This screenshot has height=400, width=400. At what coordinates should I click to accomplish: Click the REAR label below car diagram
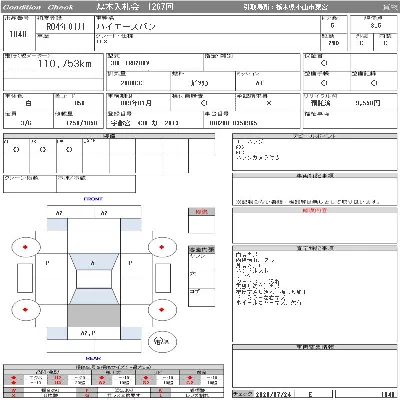point(93,358)
